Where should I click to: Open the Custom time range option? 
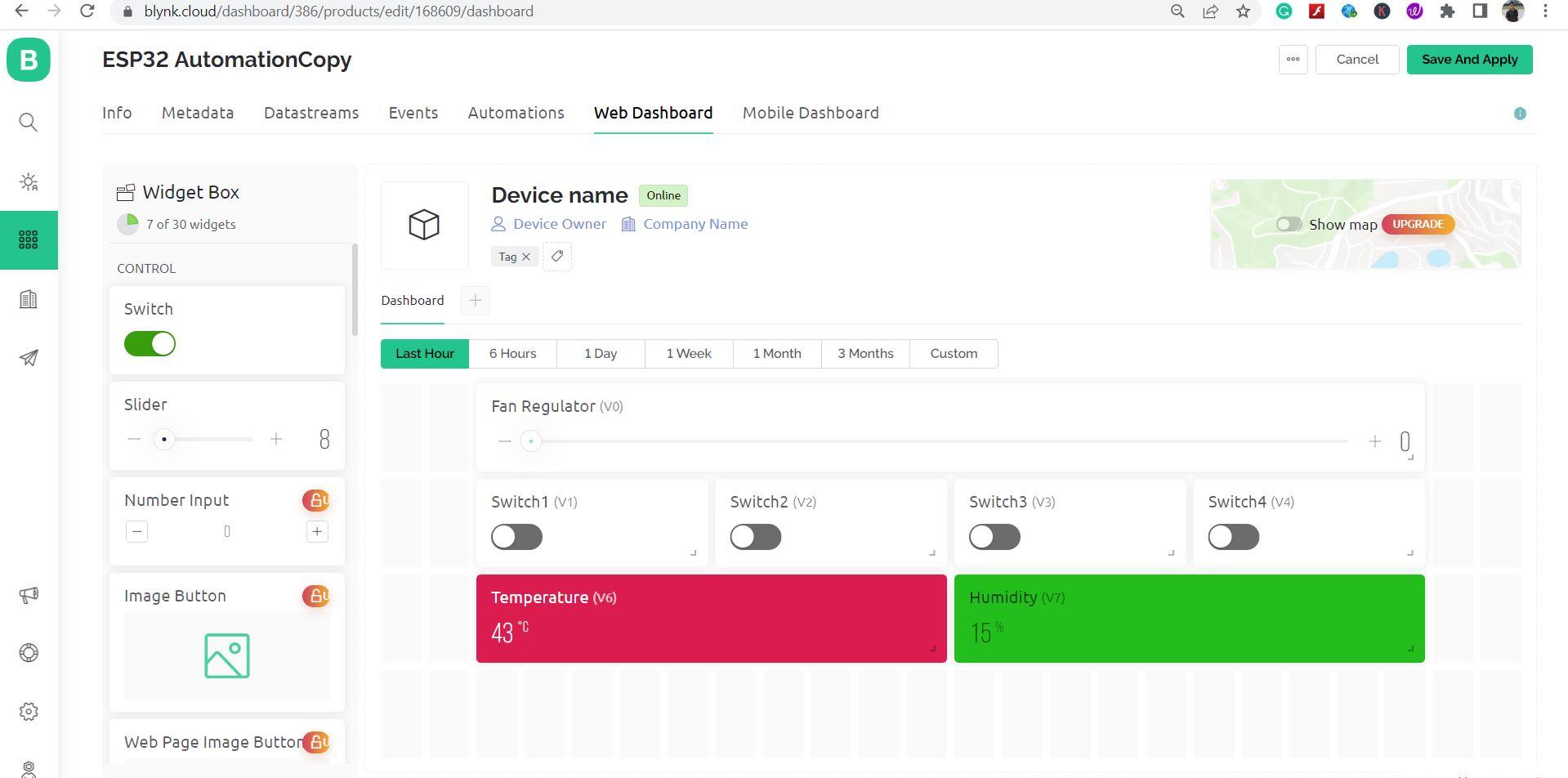[x=953, y=353]
